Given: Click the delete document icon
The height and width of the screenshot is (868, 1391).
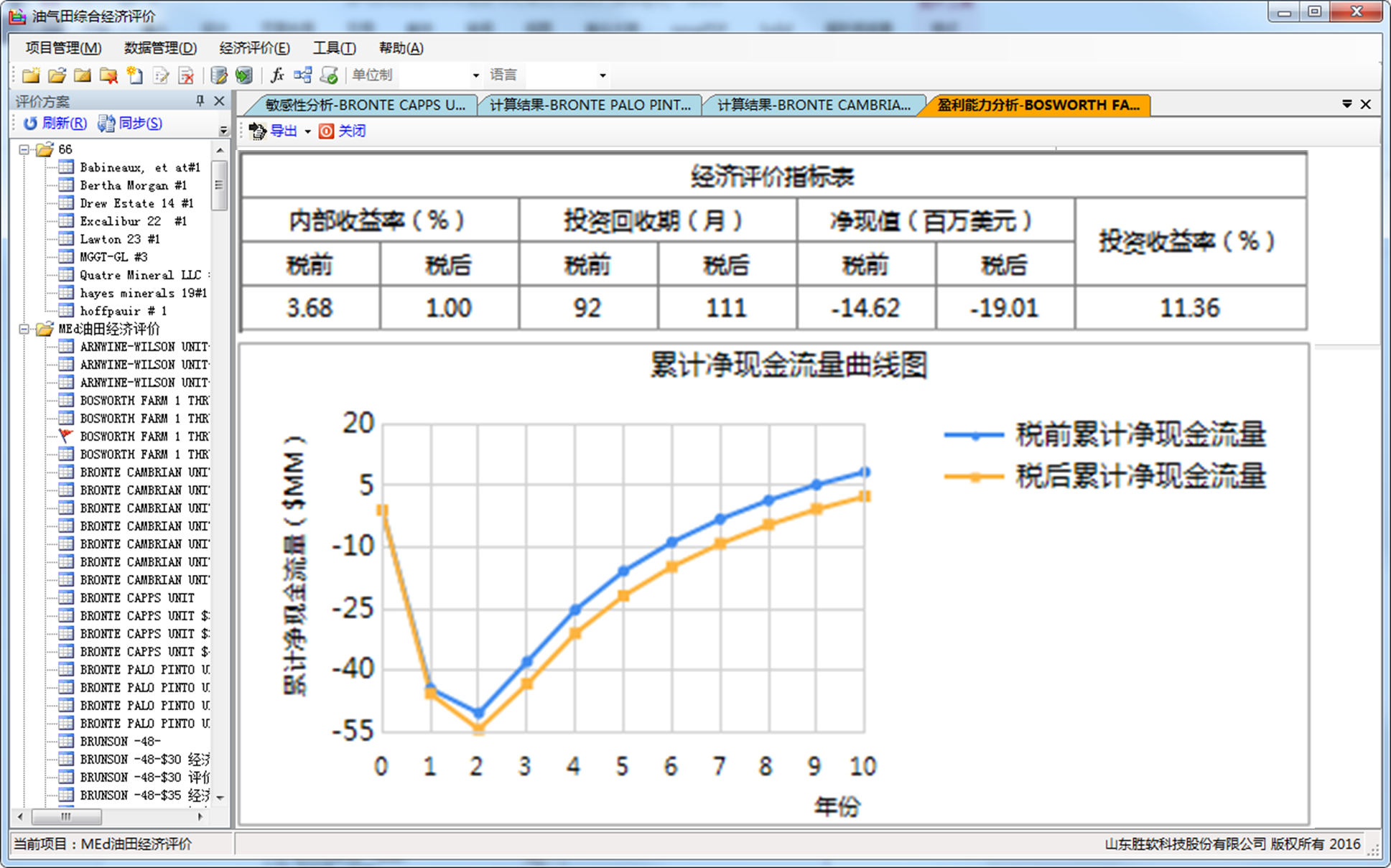Looking at the screenshot, I should (x=186, y=75).
